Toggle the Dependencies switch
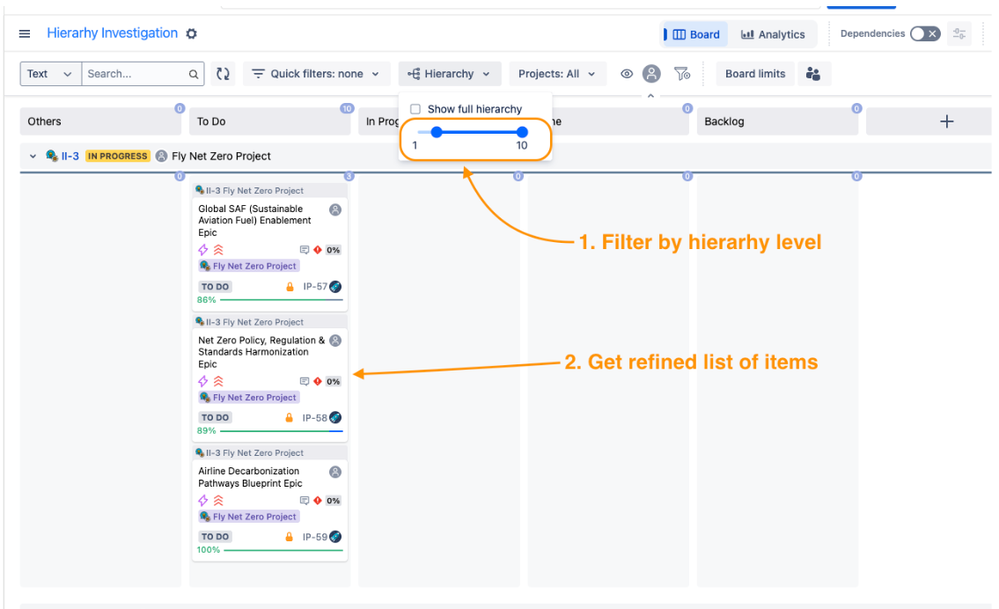The width and height of the screenshot is (999, 609). click(x=925, y=34)
